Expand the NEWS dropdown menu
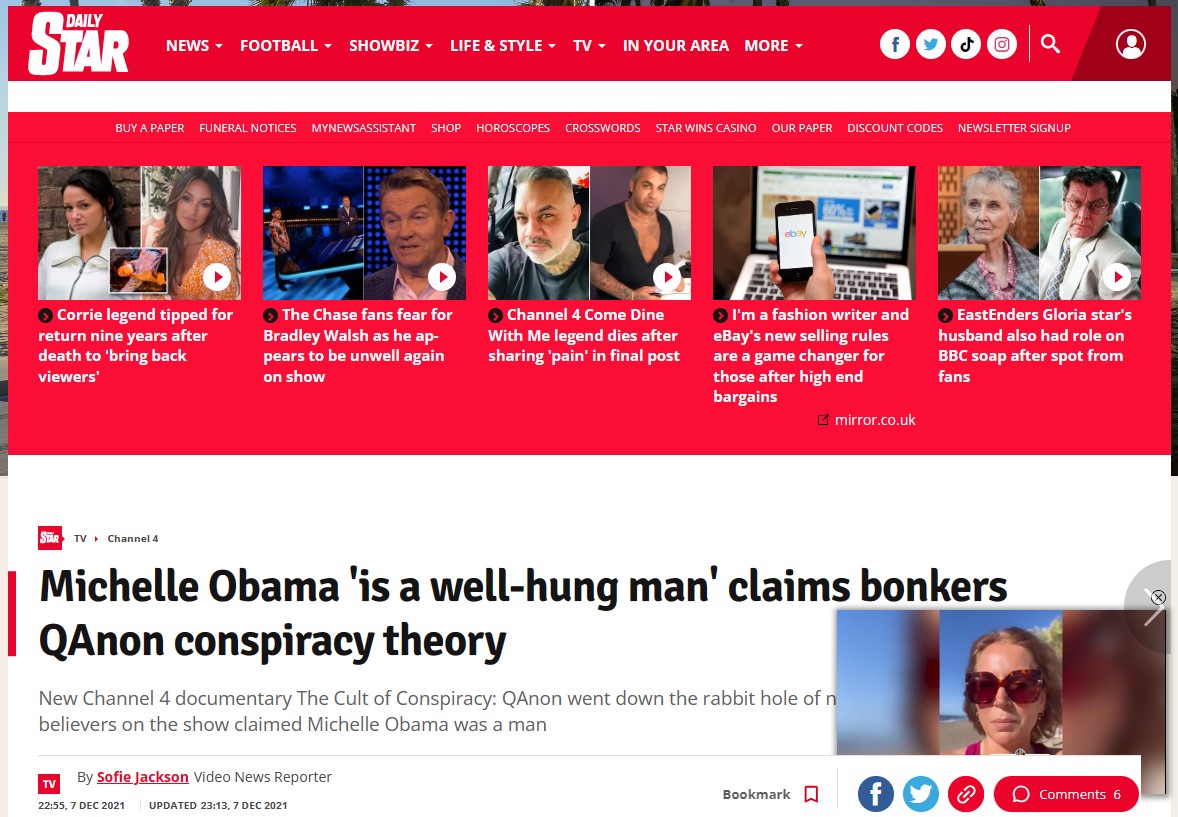1178x817 pixels. tap(194, 46)
